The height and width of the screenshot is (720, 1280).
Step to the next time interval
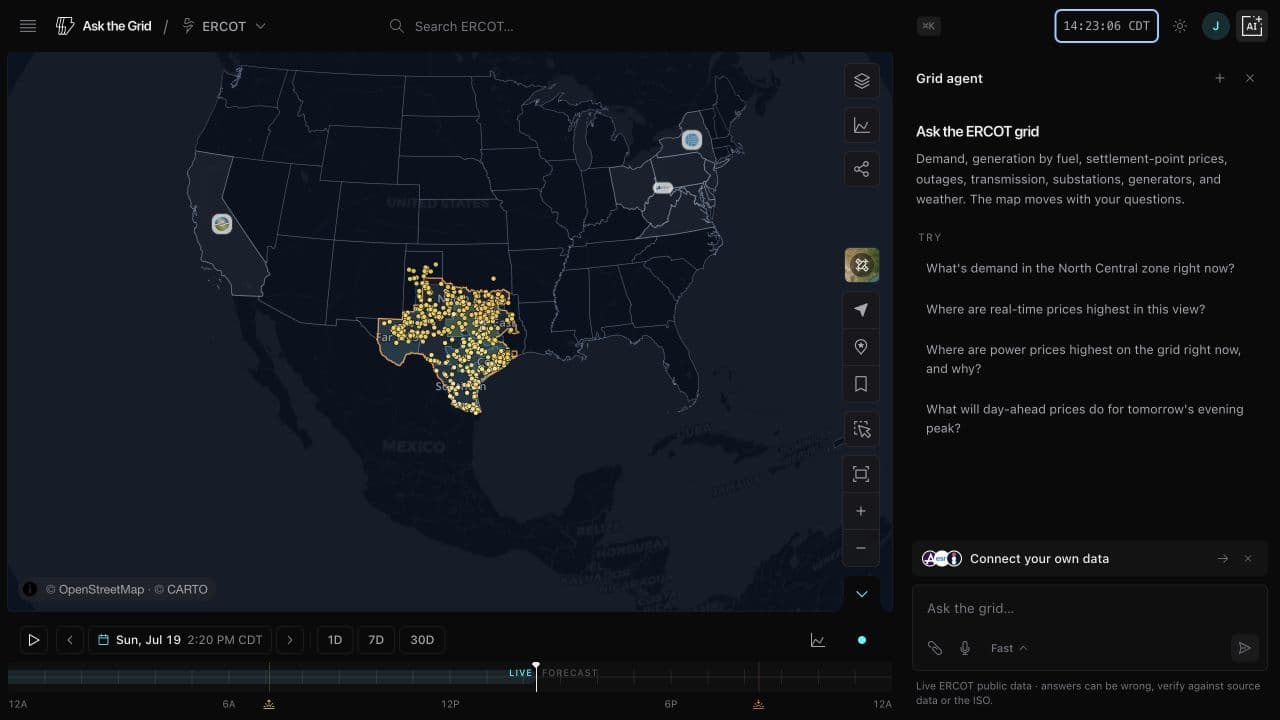[x=290, y=640]
